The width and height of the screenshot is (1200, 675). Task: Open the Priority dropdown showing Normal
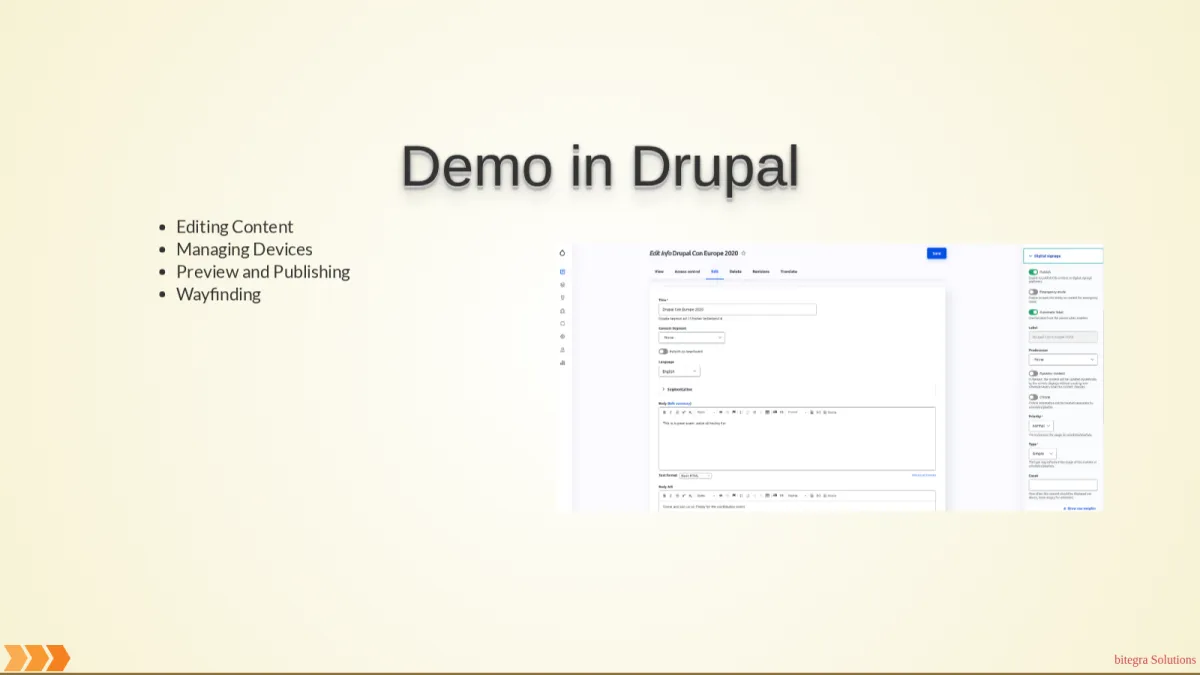pyautogui.click(x=1040, y=425)
